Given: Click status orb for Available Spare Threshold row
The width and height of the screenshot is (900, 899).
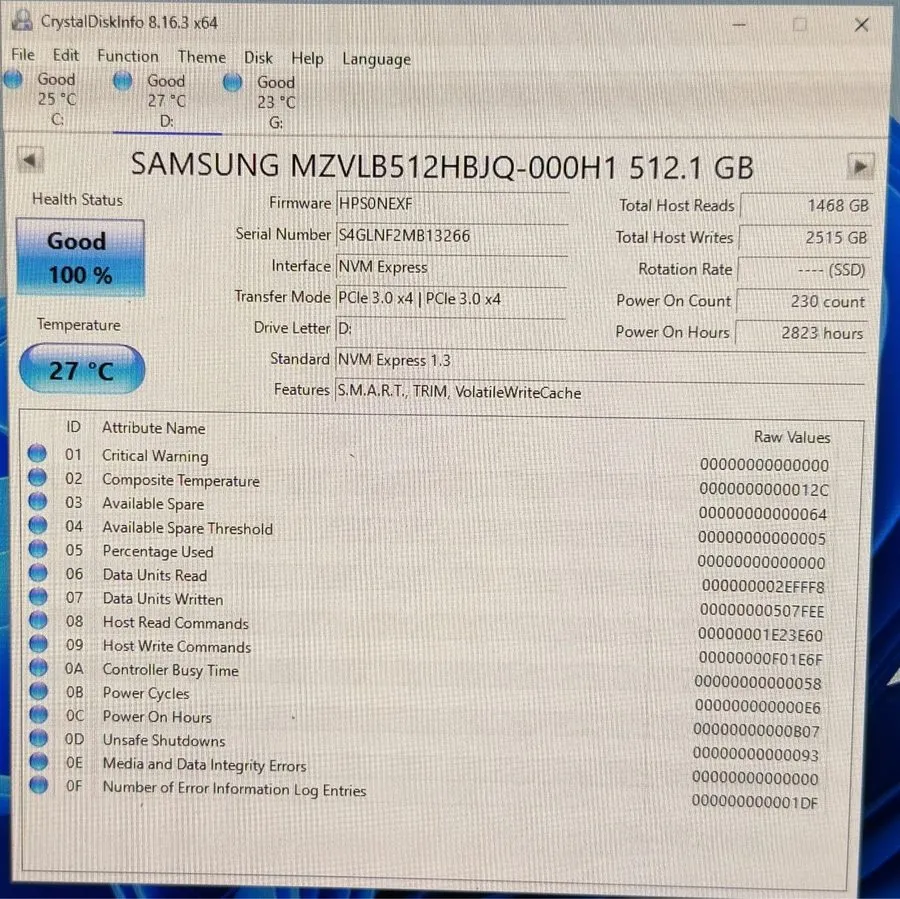Looking at the screenshot, I should 37,524.
